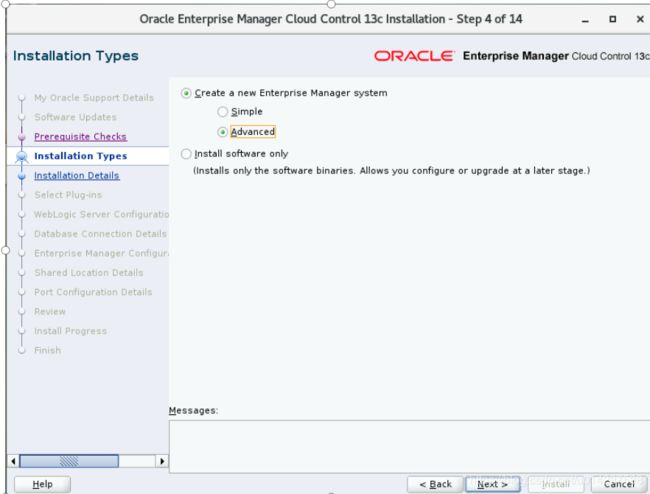The image size is (650, 494).
Task: Maximize the installer window
Action: [x=612, y=19]
